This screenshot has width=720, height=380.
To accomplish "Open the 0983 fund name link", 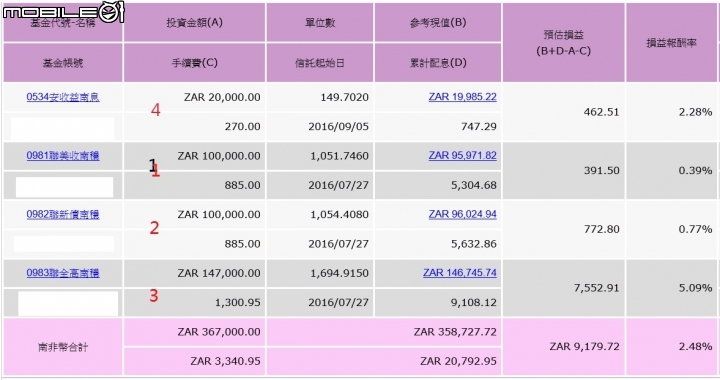I will pos(63,273).
